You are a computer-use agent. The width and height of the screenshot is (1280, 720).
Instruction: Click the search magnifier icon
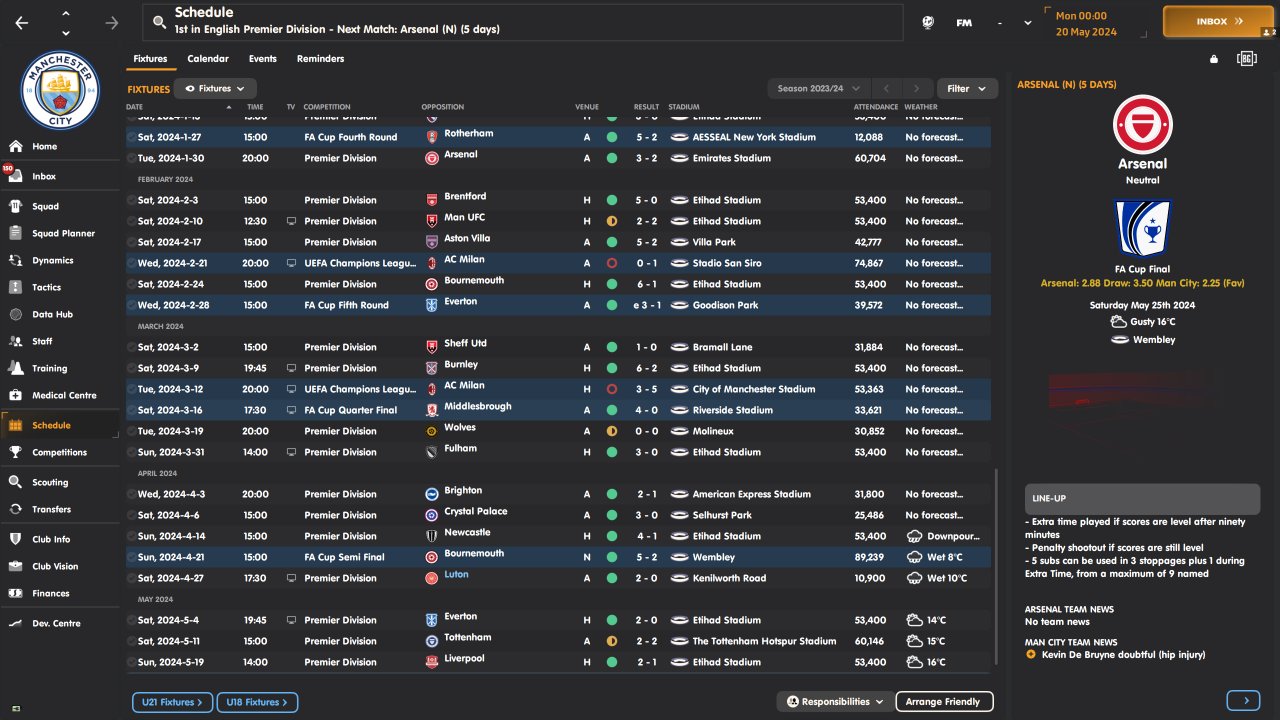tap(160, 21)
